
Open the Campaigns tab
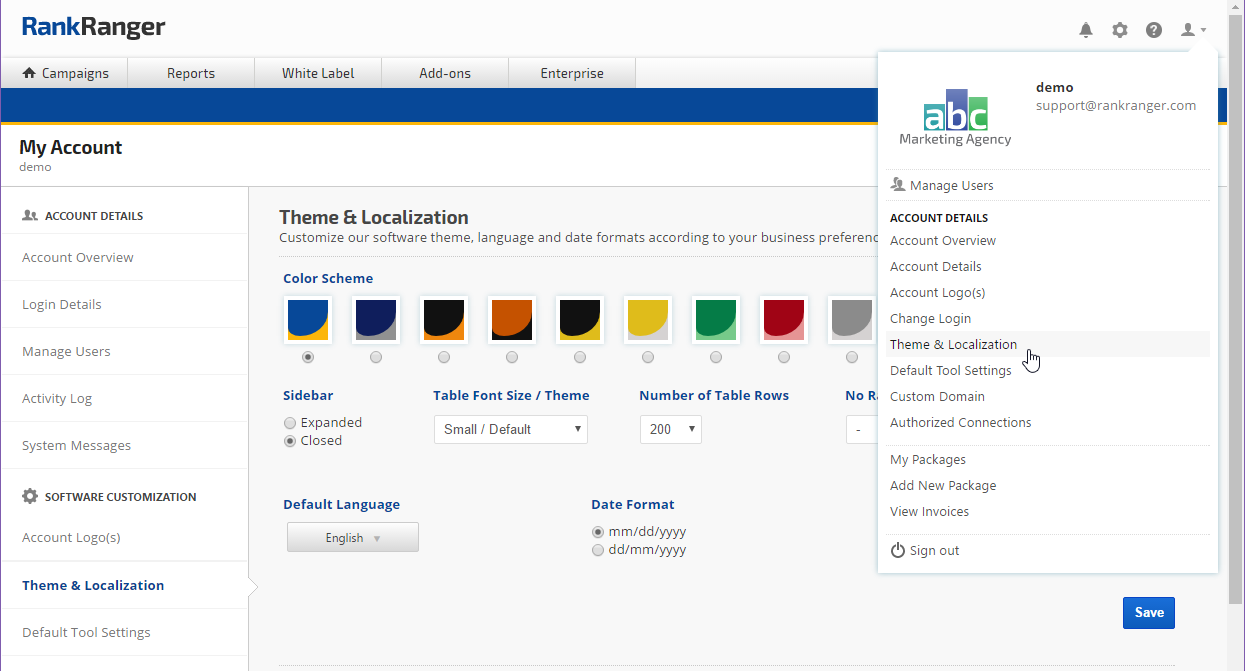65,73
